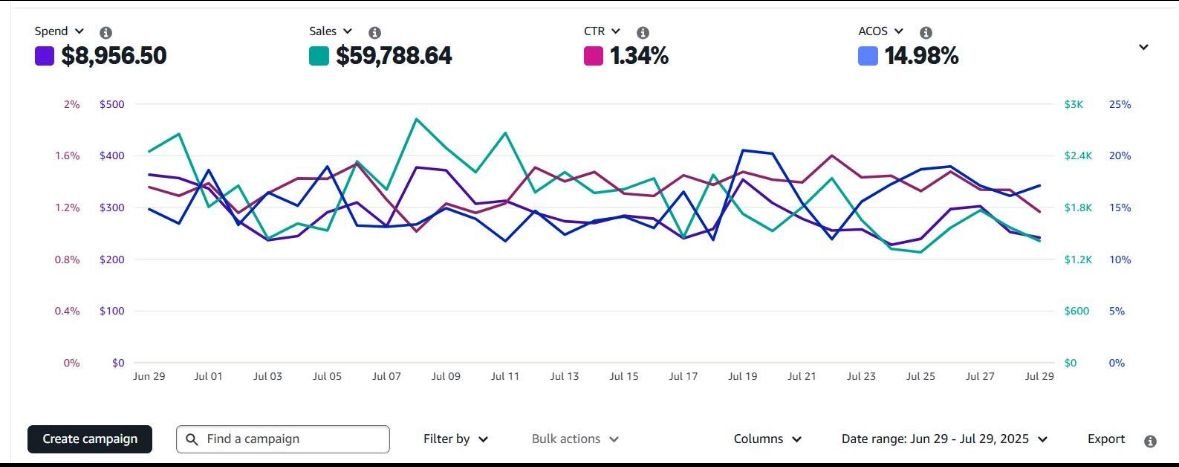Click the info icon beside CTR
Viewport: 1179px width, 467px height.
(x=643, y=32)
